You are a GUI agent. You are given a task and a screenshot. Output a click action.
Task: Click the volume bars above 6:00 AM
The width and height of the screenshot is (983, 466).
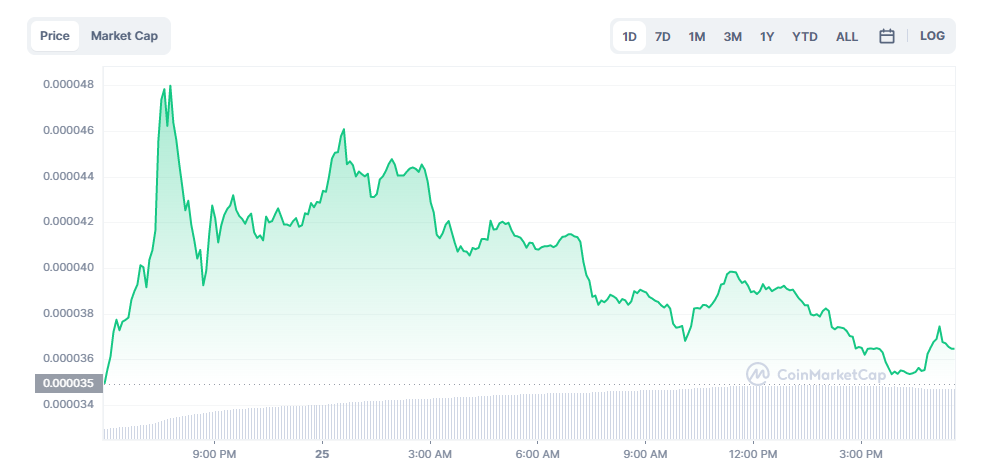(538, 416)
